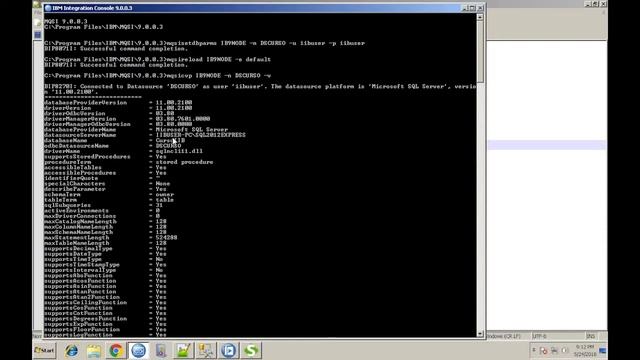Click the IBM Integration Console title bar icon
The height and width of the screenshot is (360, 640).
coord(48,8)
